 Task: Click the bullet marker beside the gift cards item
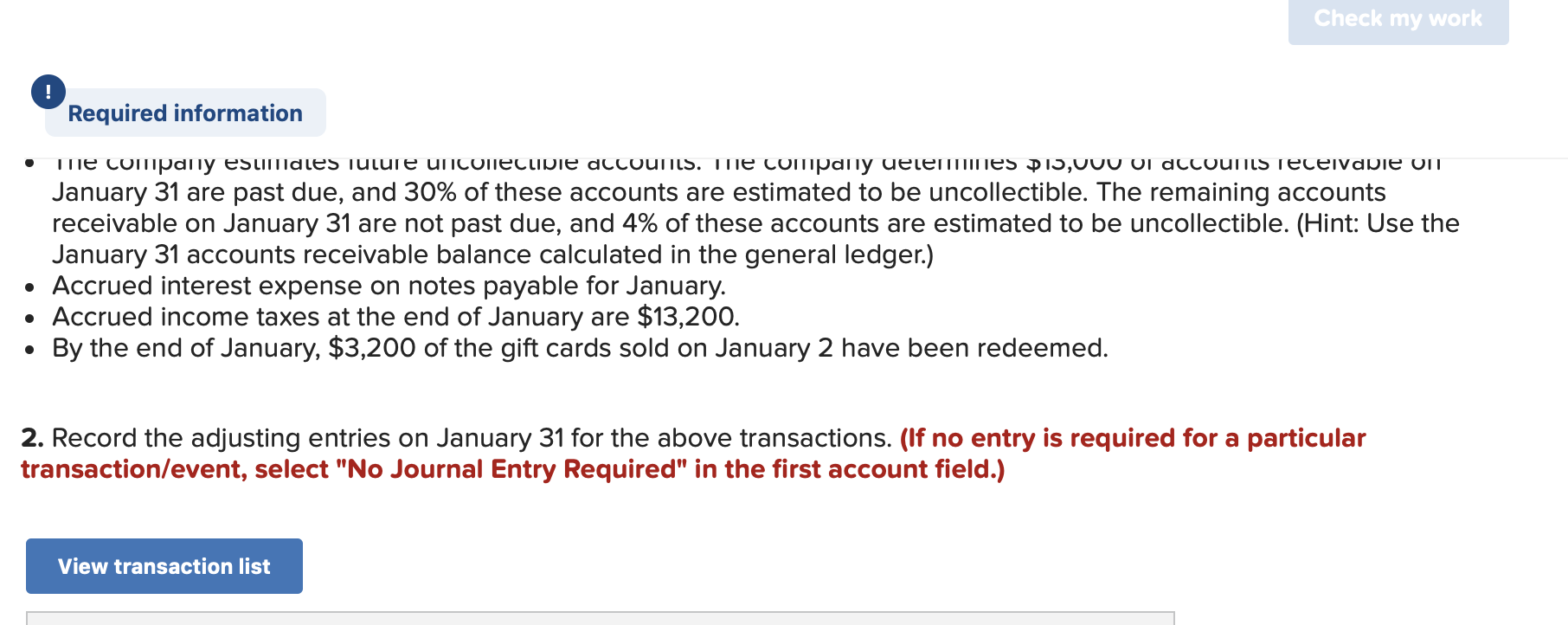(x=30, y=349)
